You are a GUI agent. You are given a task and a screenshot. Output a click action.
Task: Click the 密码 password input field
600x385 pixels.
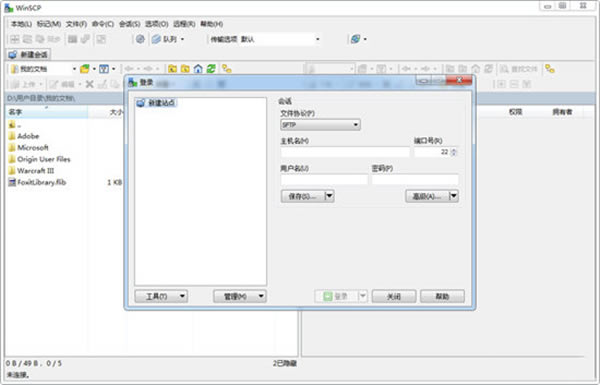[x=415, y=179]
